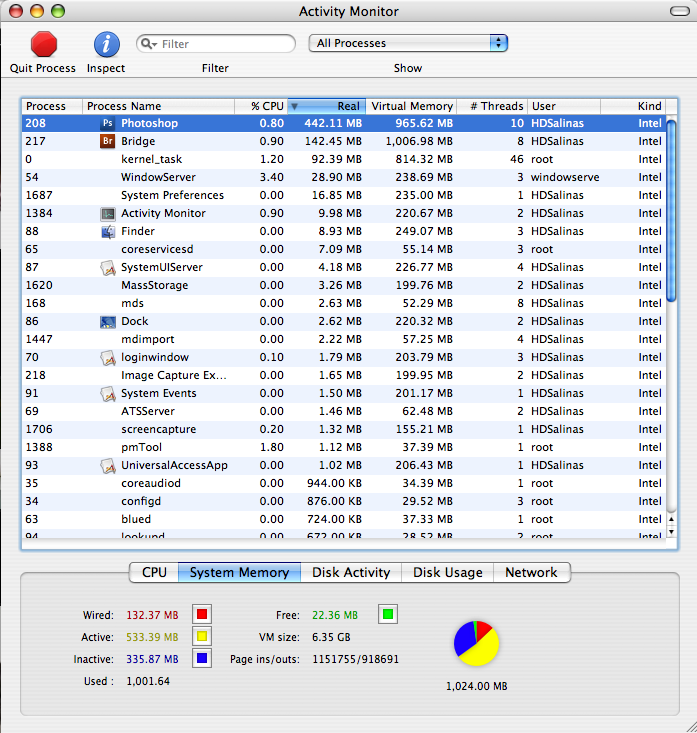Select the mdimport process row

[344, 339]
